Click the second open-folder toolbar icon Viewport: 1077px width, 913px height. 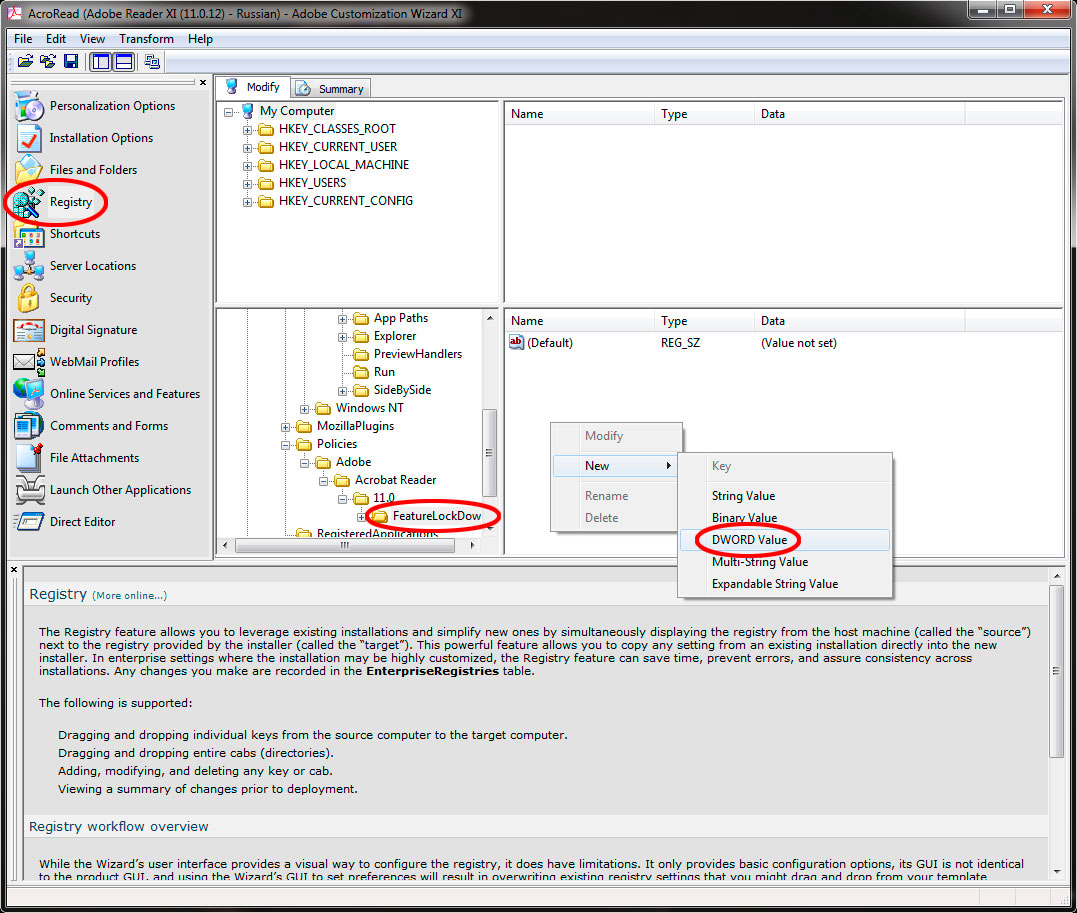point(47,62)
